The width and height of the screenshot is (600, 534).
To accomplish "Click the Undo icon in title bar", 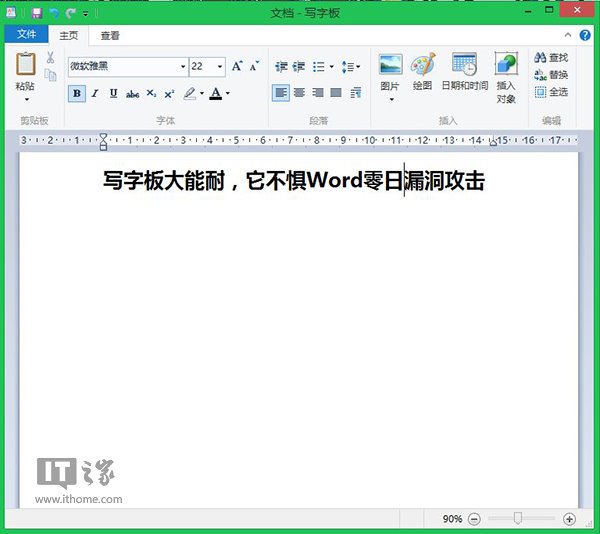I will point(54,13).
